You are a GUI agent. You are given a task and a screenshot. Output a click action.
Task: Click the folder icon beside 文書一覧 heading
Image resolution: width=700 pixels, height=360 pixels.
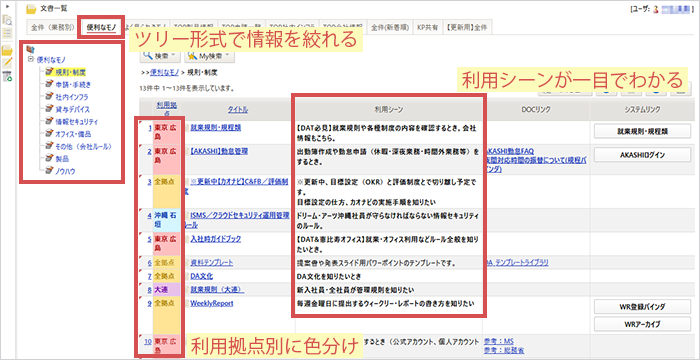(31, 9)
